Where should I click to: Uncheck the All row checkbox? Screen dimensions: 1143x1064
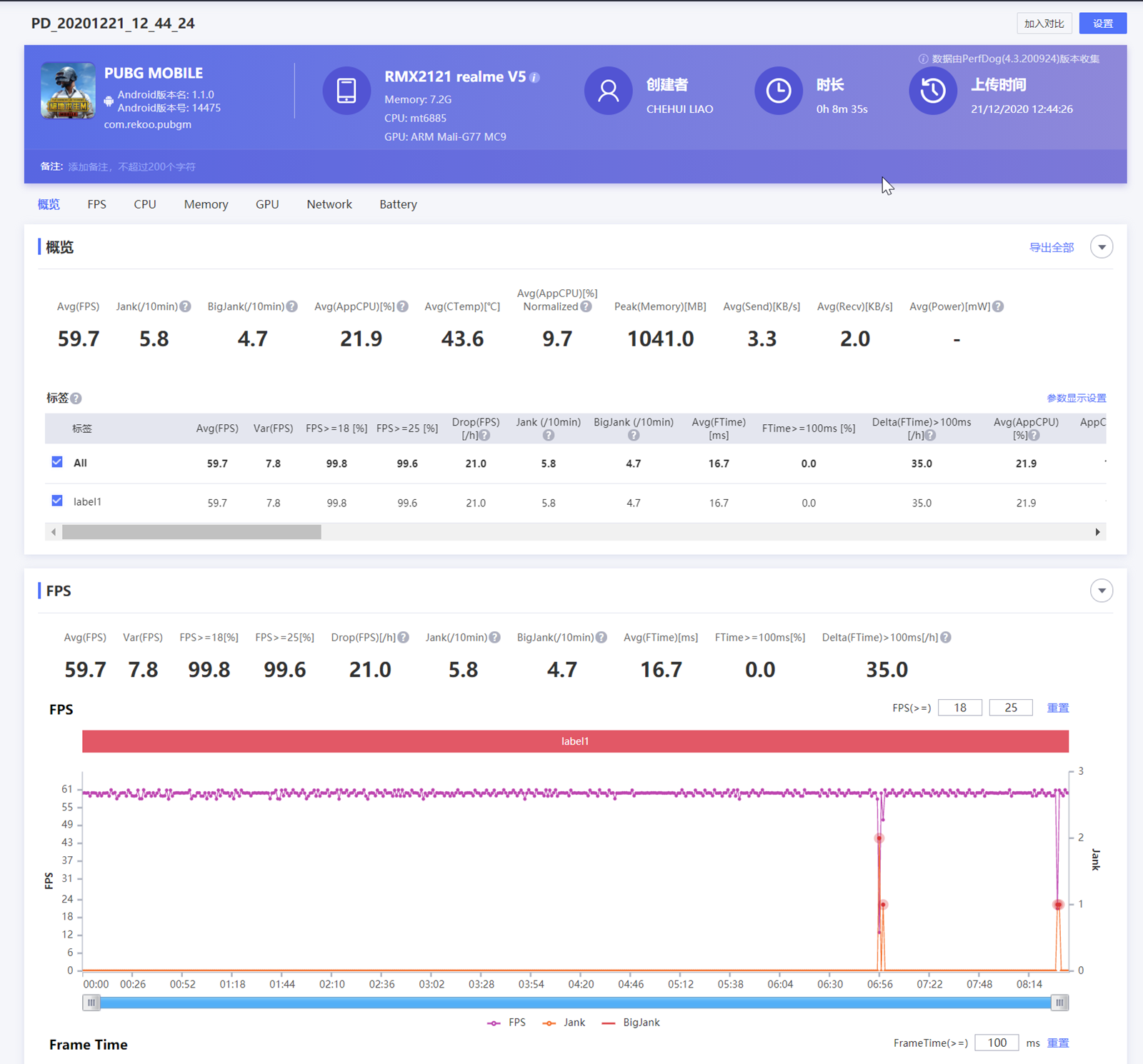(x=57, y=462)
